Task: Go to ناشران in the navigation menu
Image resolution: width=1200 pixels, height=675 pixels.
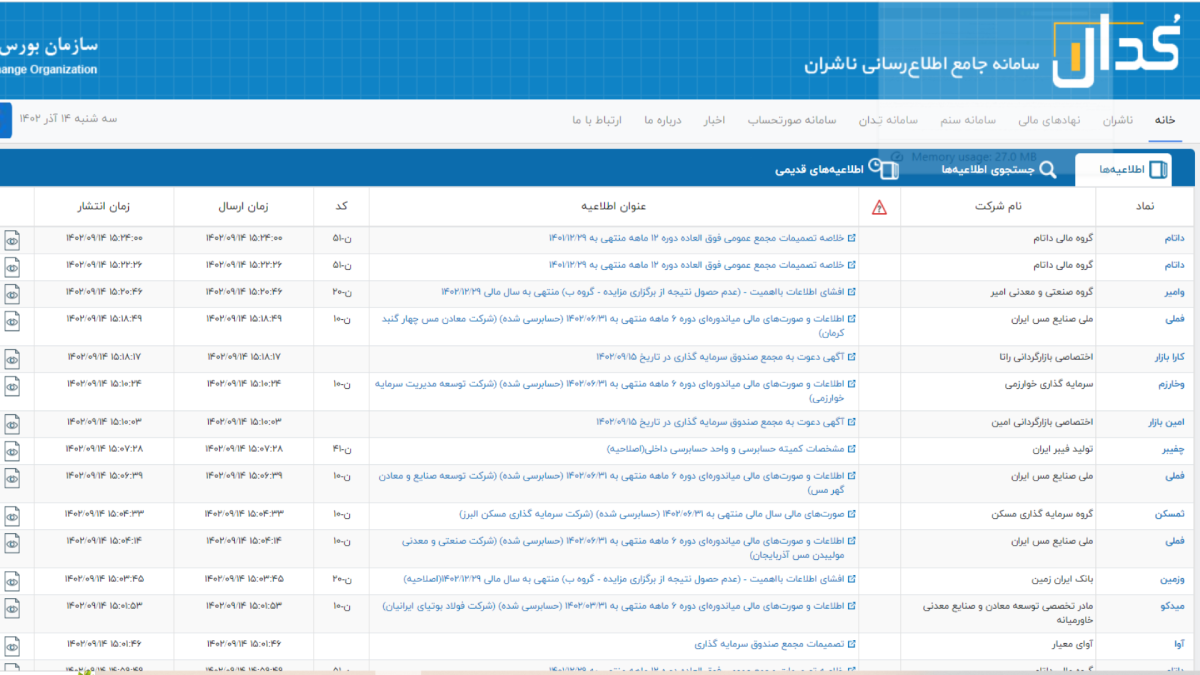Action: pos(1118,120)
